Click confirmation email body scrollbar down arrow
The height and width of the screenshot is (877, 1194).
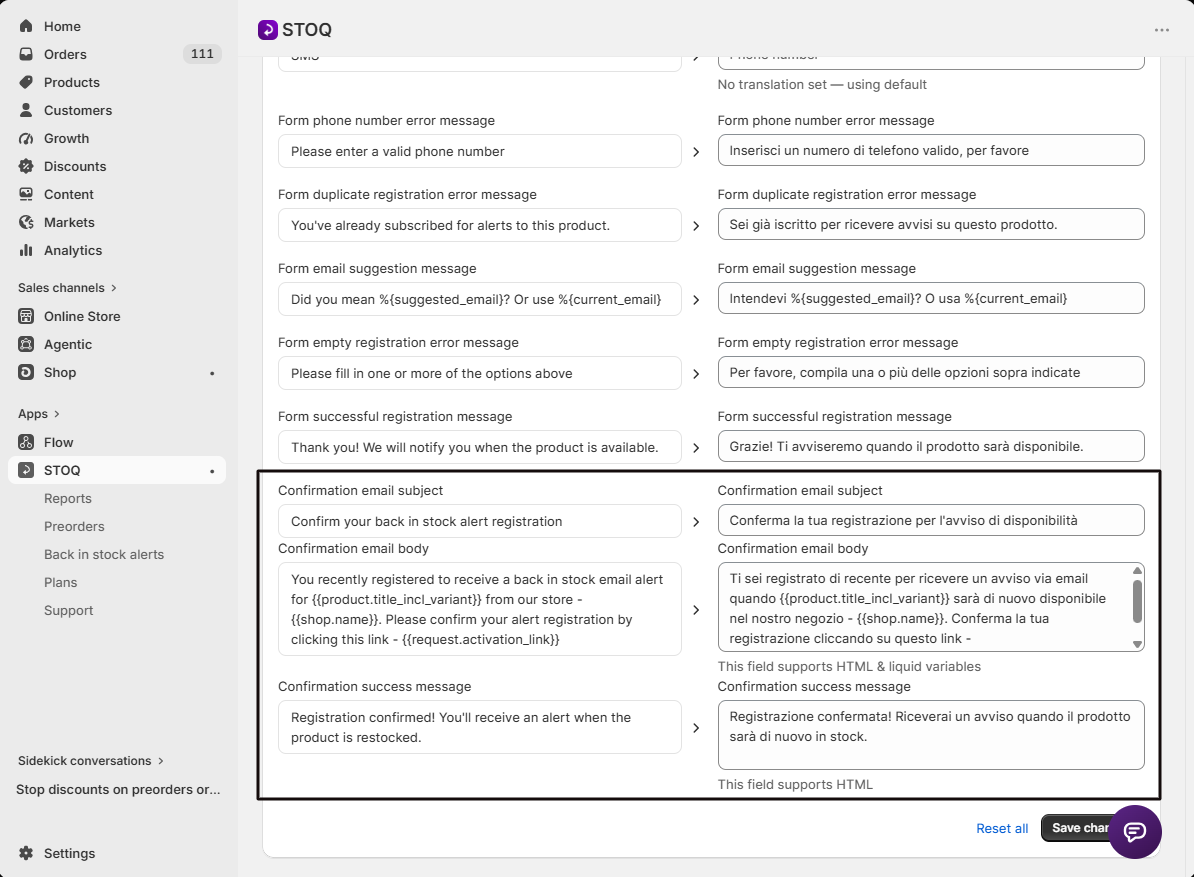point(1137,644)
